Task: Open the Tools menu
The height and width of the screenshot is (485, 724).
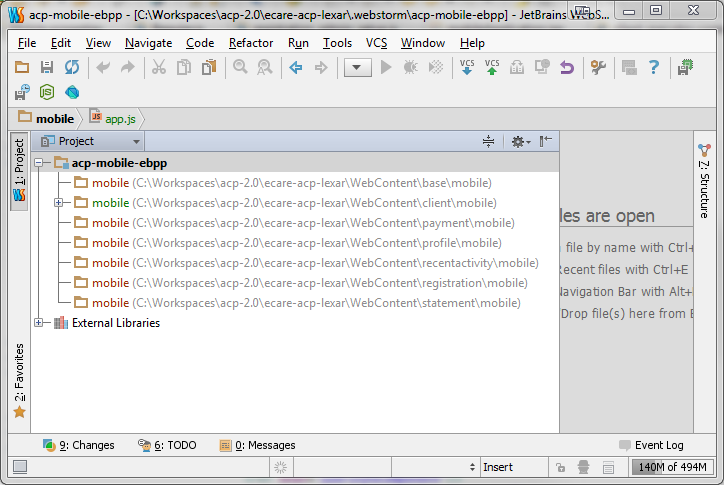Action: (x=337, y=43)
